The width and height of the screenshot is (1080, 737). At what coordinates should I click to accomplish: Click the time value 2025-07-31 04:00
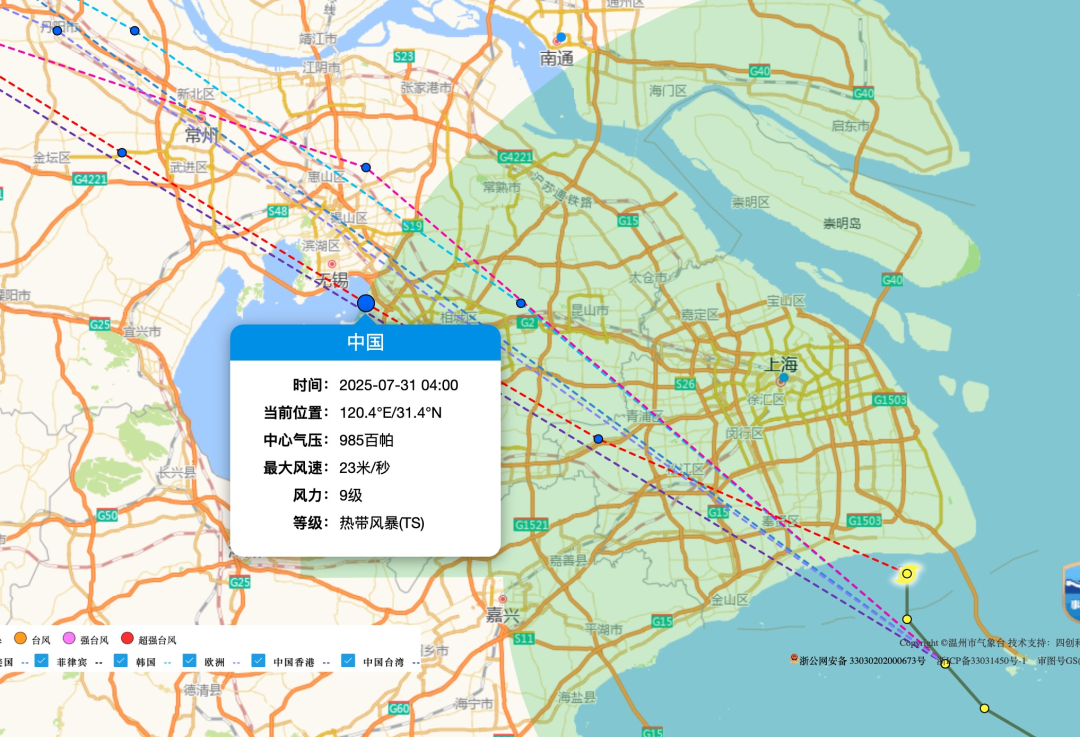(x=399, y=385)
